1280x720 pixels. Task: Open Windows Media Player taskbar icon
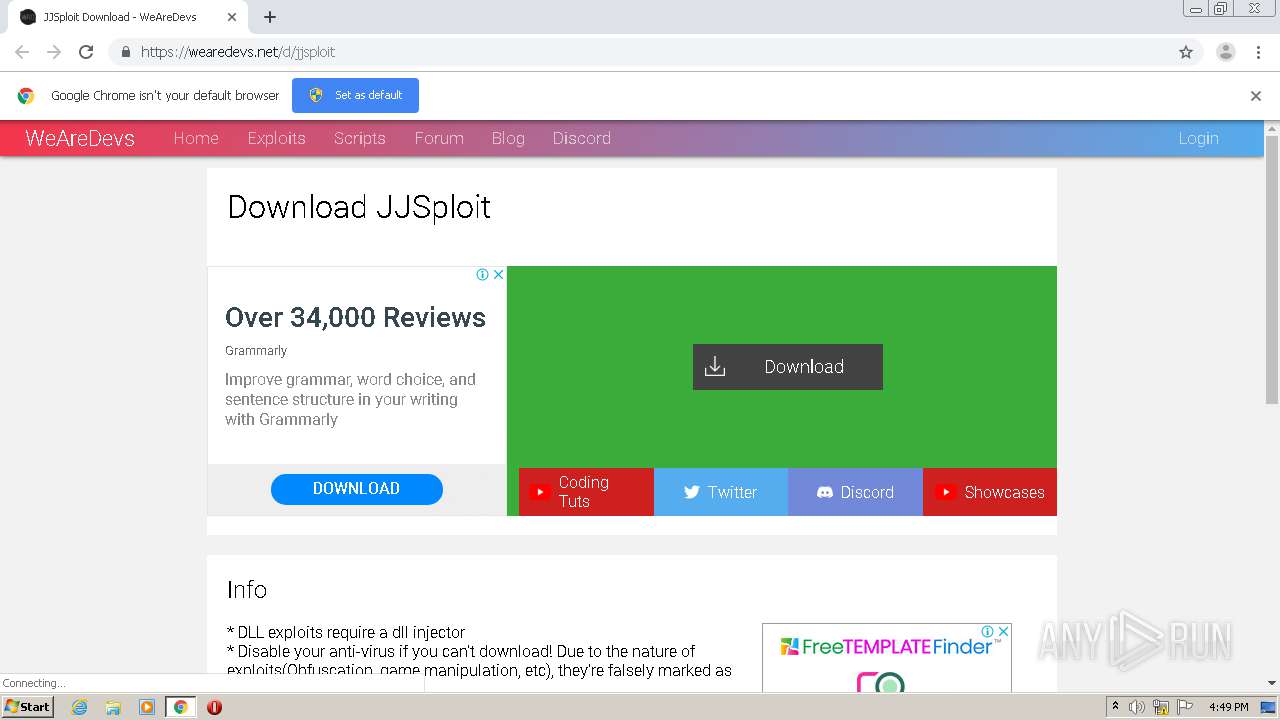tap(147, 707)
